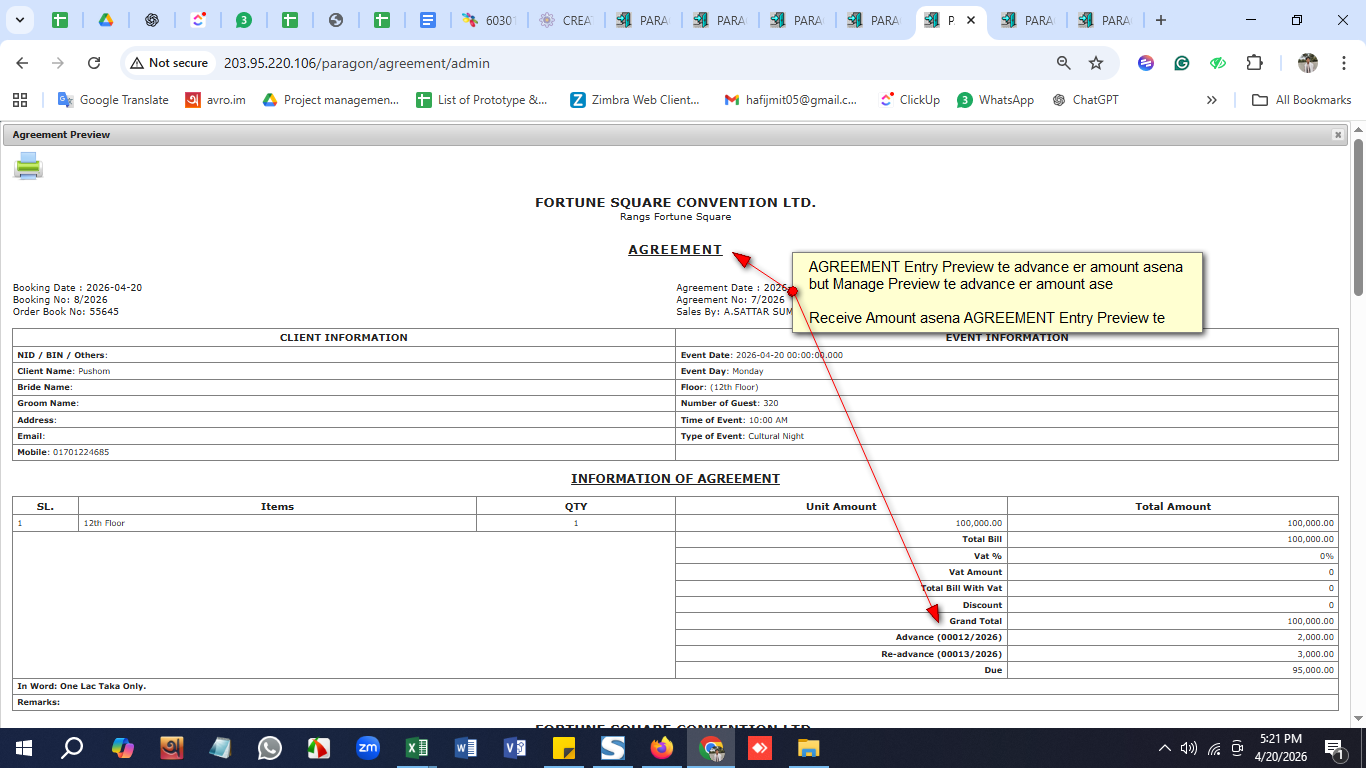1366x768 pixels.
Task: Open the All Bookmarks folder
Action: pyautogui.click(x=1302, y=100)
